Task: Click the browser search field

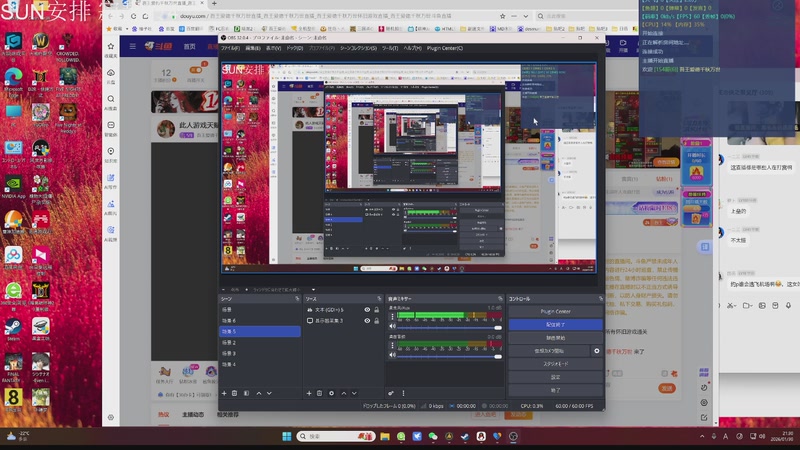Action: [x=587, y=16]
